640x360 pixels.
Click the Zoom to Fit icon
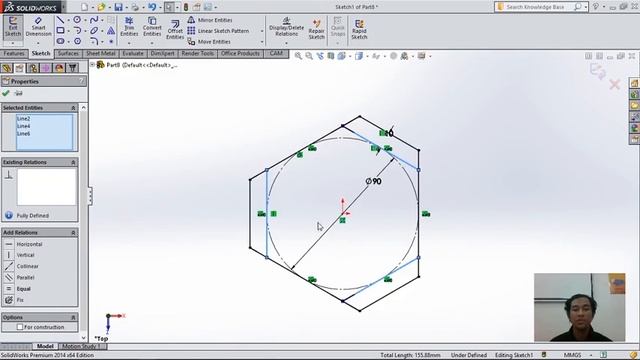pyautogui.click(x=298, y=56)
